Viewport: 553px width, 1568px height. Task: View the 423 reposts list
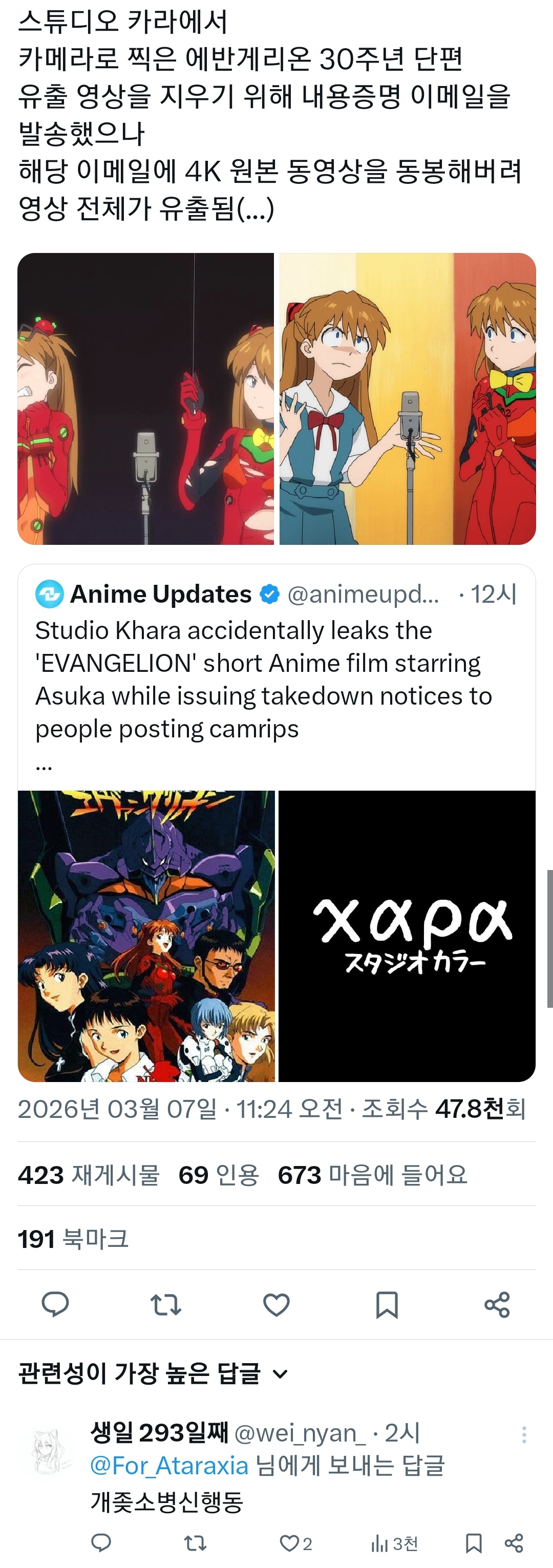89,1175
